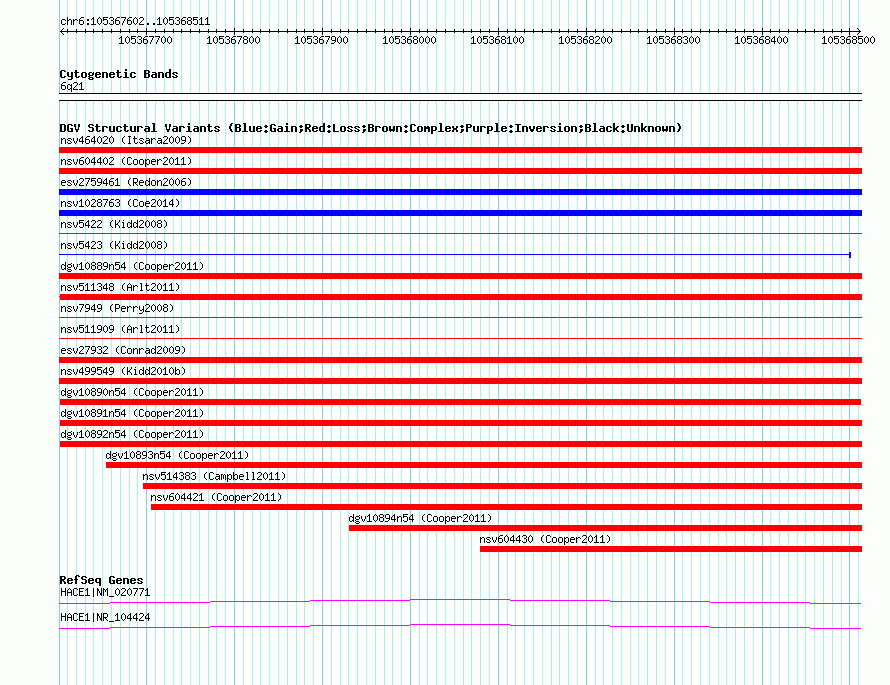
Task: Open the HACE1|NM_020771 gene label
Action: click(105, 592)
